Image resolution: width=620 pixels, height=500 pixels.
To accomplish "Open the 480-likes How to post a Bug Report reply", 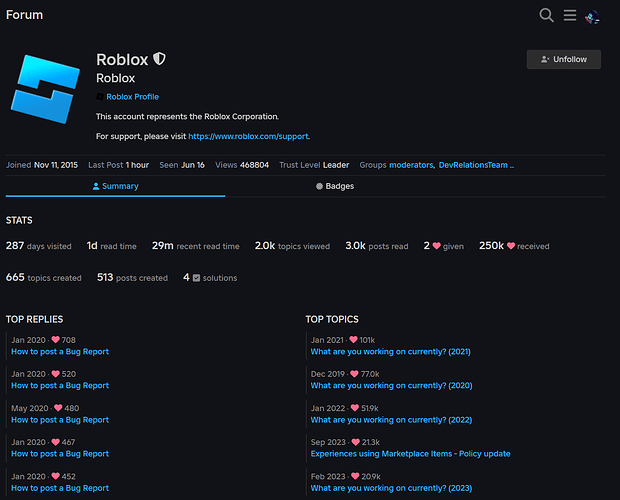I will [x=60, y=420].
